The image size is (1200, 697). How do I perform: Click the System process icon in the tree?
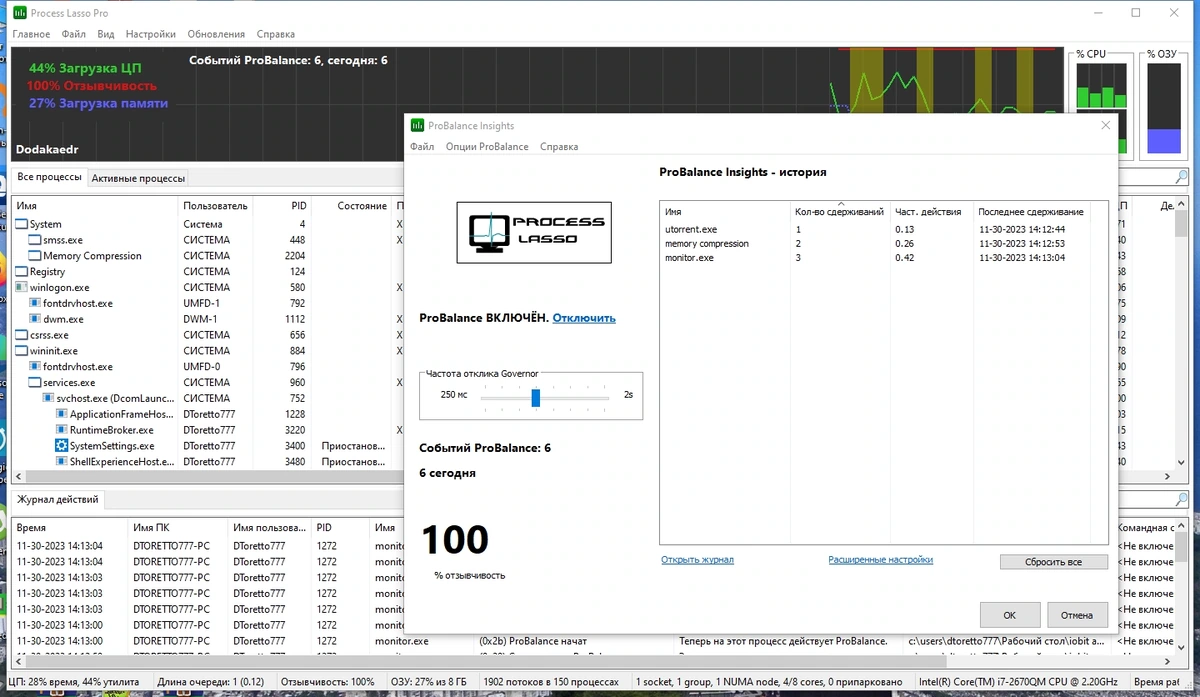coord(21,224)
